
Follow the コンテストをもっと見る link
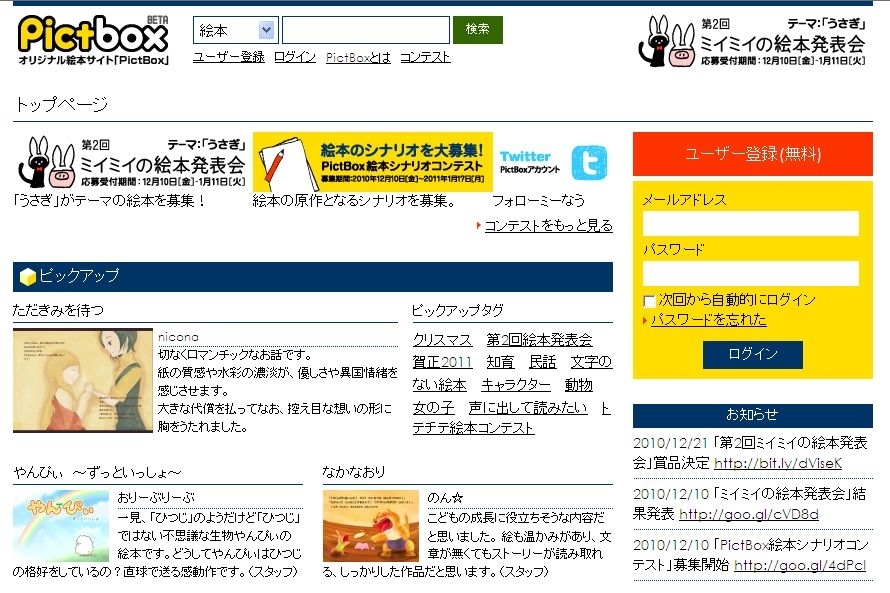pyautogui.click(x=548, y=225)
